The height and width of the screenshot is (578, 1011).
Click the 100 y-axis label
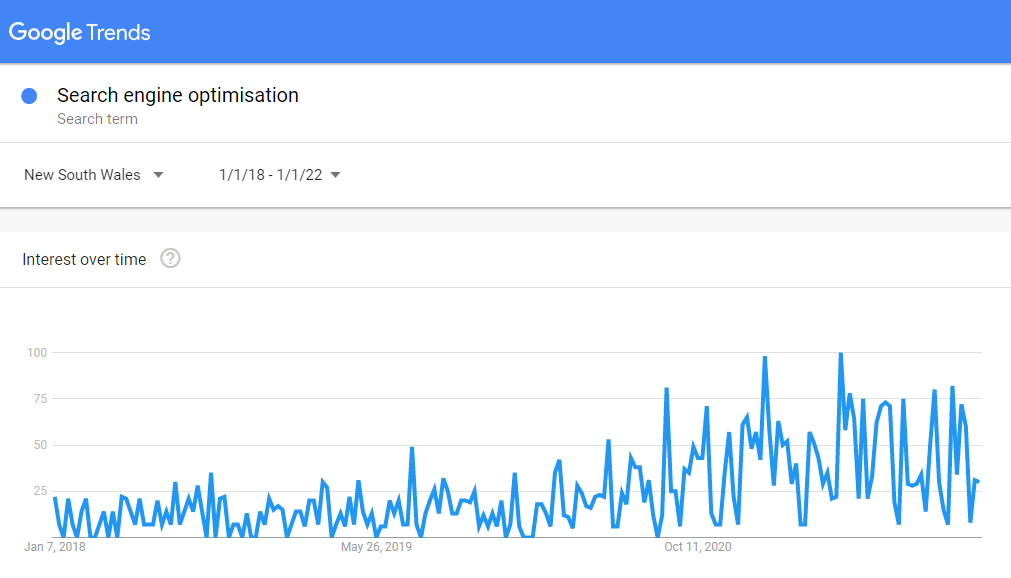(37, 352)
